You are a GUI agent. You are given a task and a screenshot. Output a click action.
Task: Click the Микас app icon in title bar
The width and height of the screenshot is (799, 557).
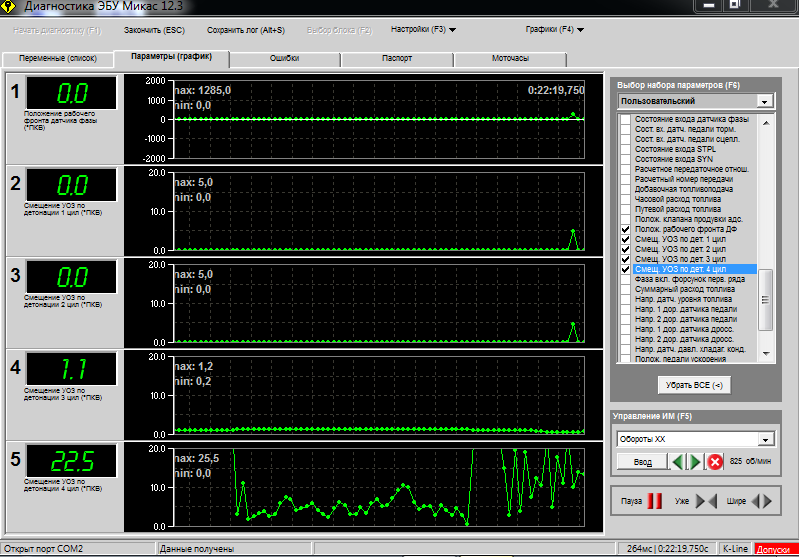tap(10, 7)
